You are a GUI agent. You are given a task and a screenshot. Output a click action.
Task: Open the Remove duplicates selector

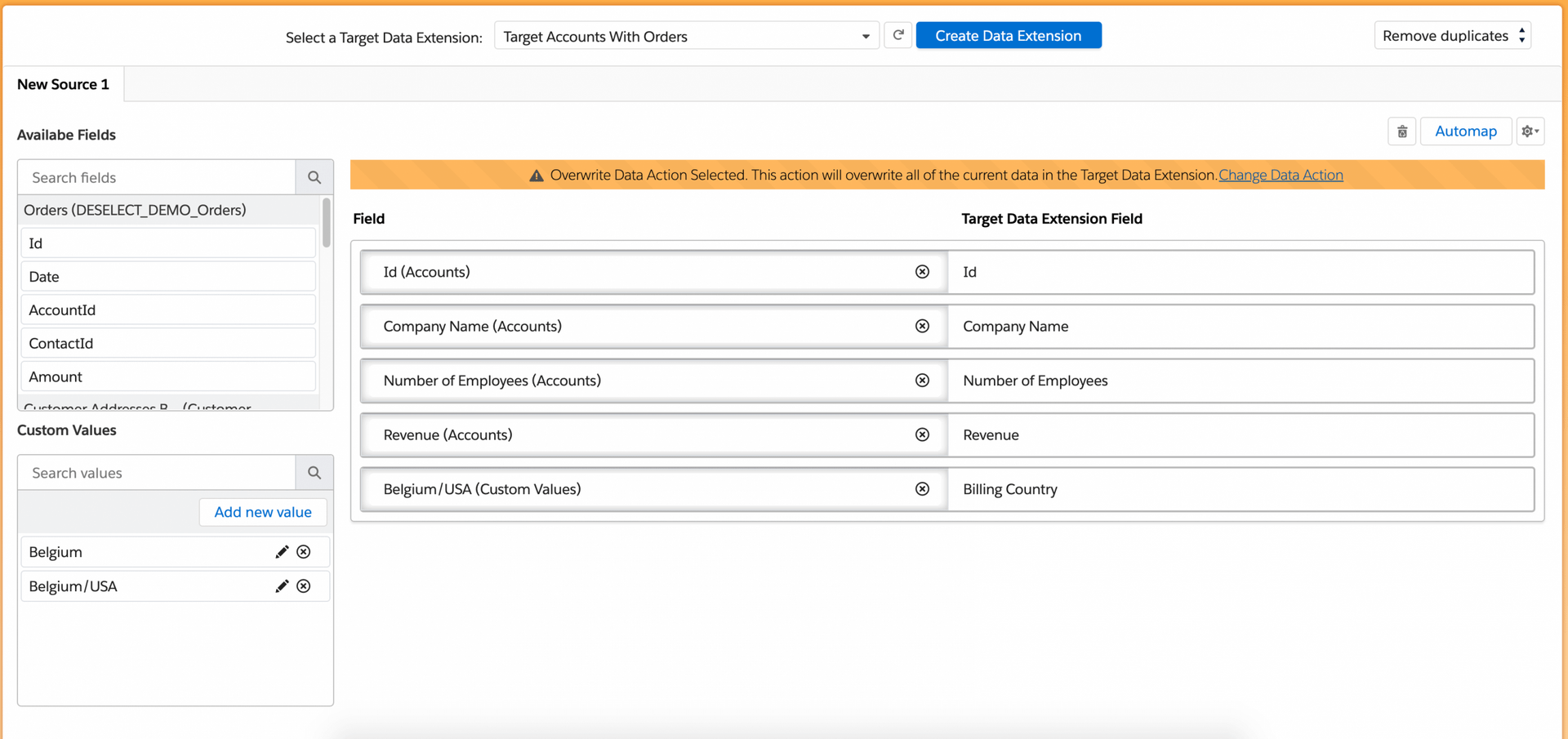pos(1452,36)
